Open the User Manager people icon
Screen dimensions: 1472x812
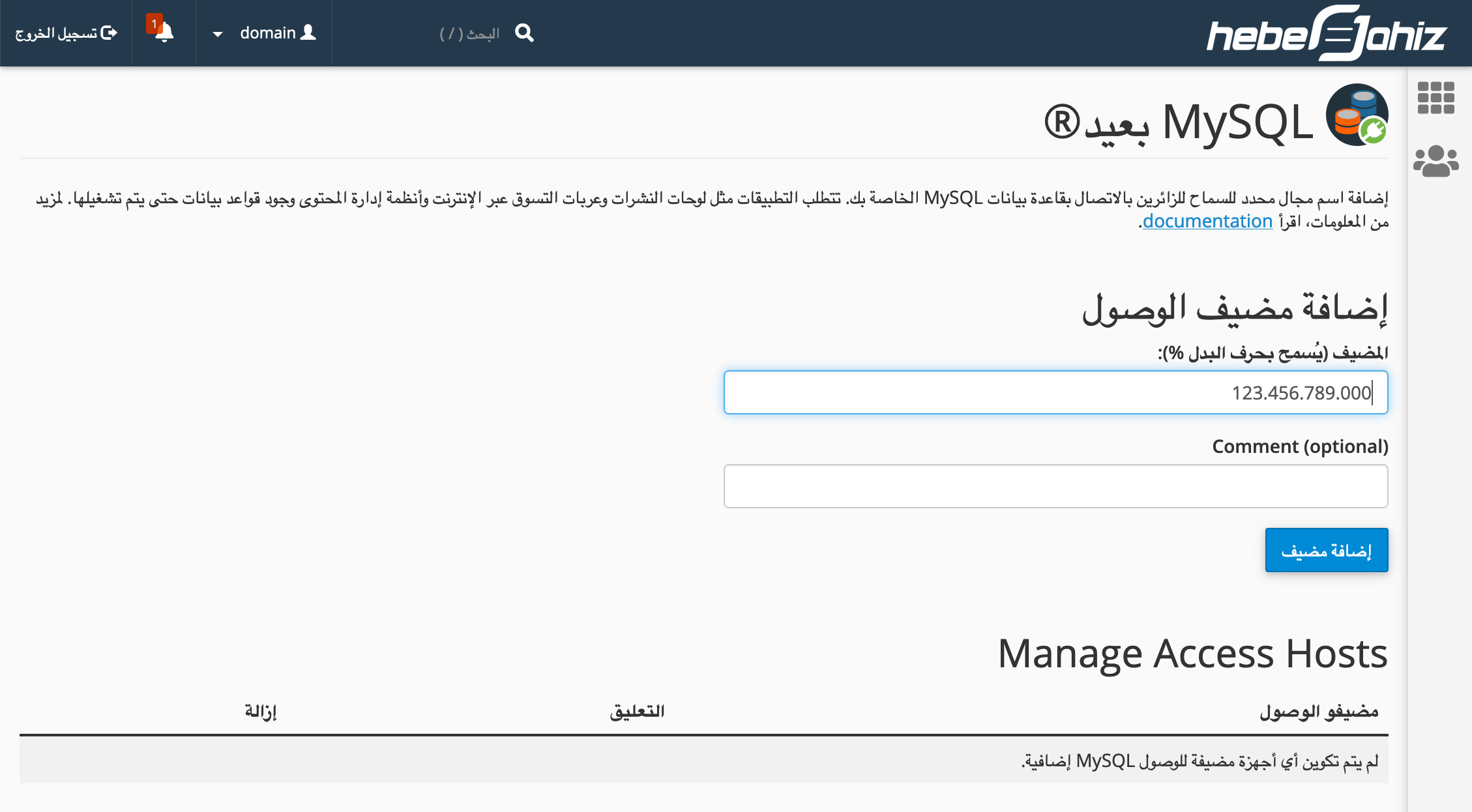(x=1435, y=161)
